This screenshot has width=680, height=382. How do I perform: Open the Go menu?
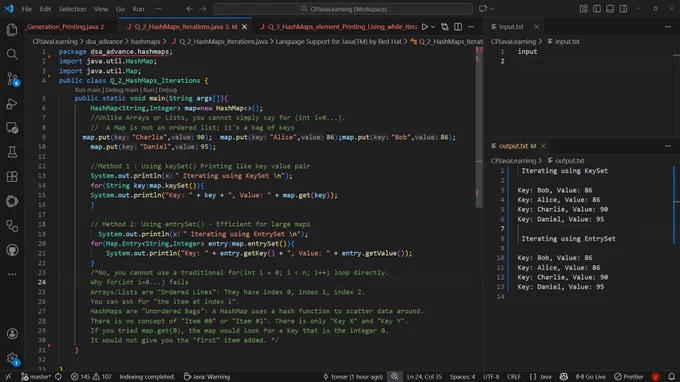[120, 9]
